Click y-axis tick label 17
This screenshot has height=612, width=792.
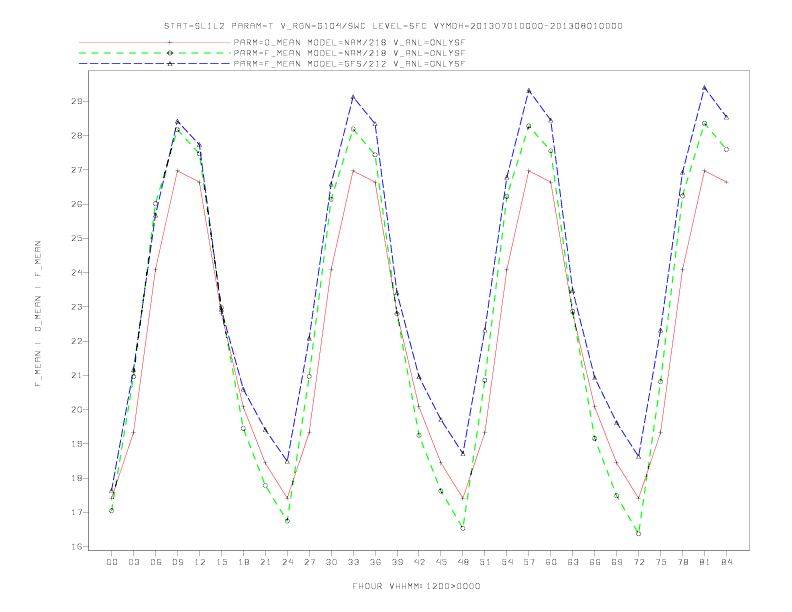(77, 513)
